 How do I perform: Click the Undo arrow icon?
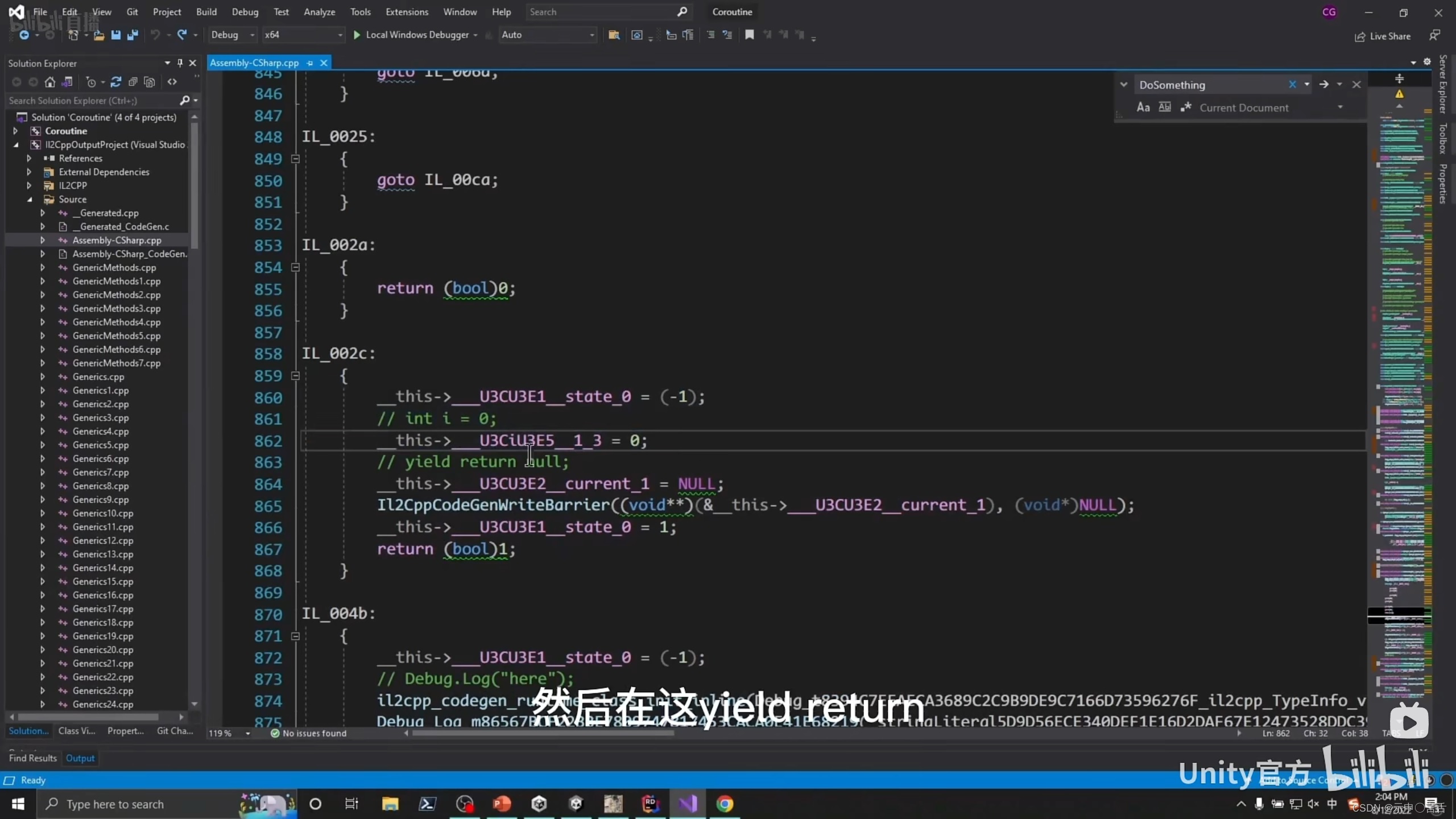click(155, 35)
